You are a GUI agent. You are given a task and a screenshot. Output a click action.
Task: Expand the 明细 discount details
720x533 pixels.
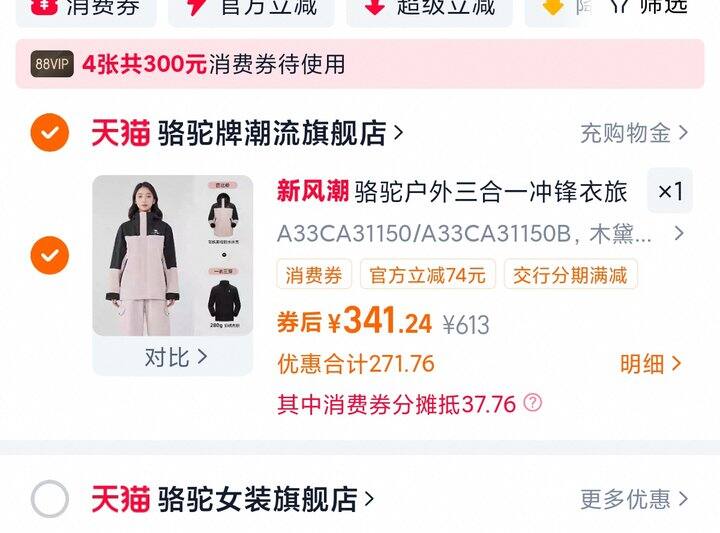(x=650, y=364)
